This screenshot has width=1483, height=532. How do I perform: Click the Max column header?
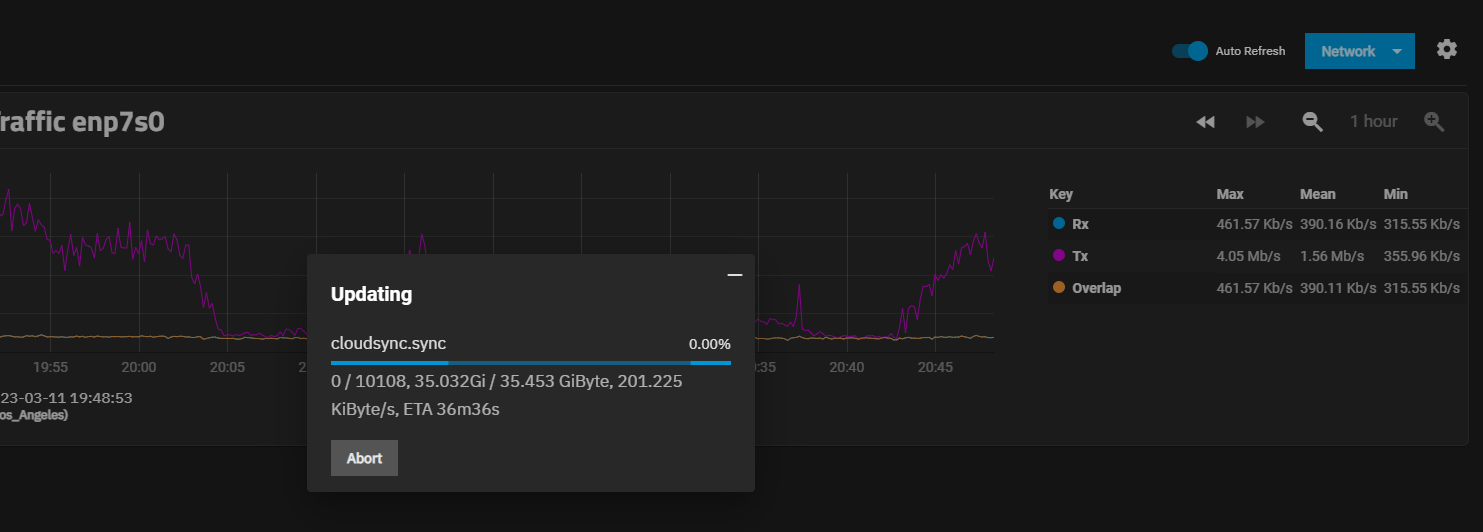pos(1230,194)
